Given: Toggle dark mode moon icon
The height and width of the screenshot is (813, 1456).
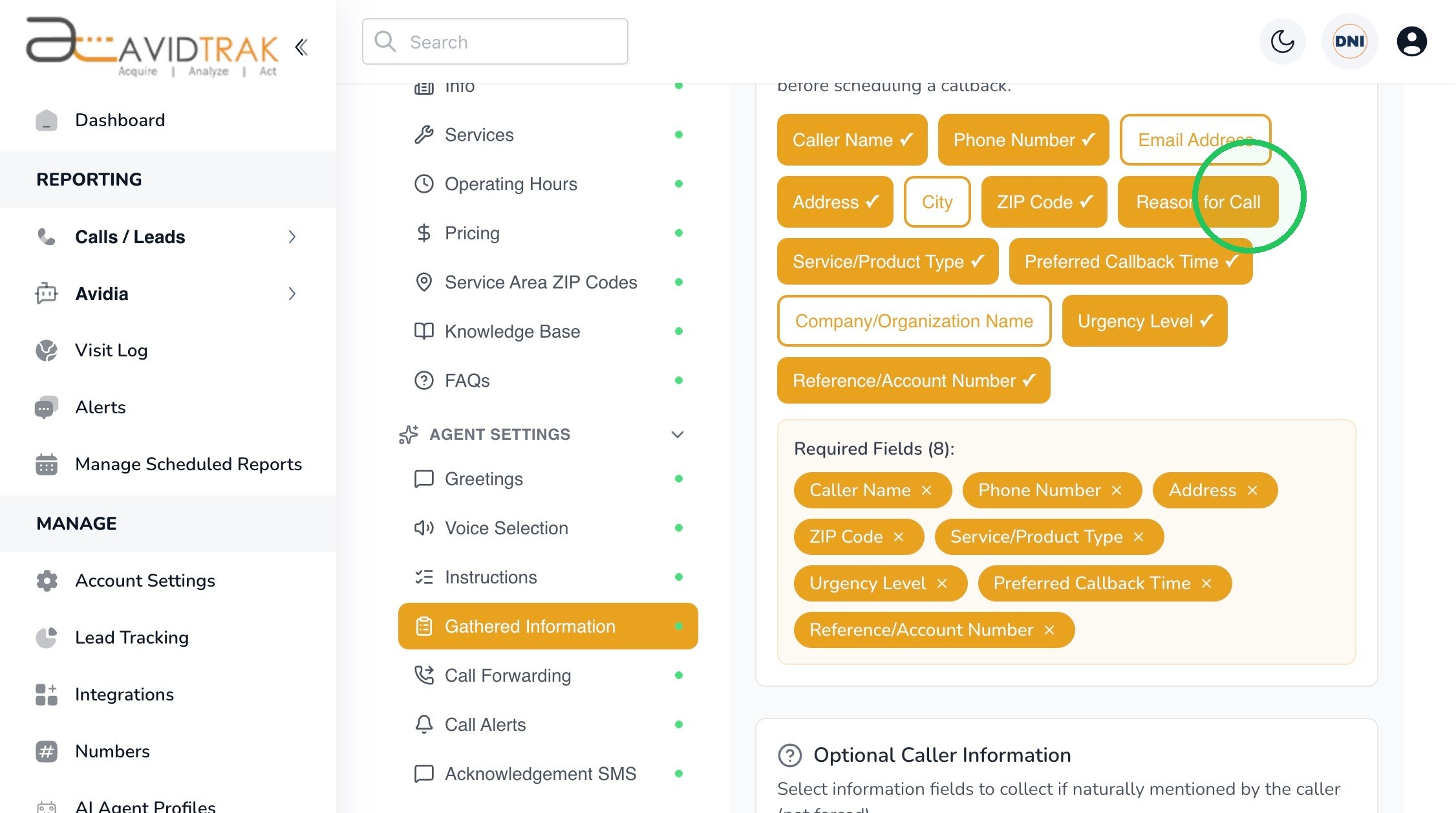Looking at the screenshot, I should point(1282,41).
